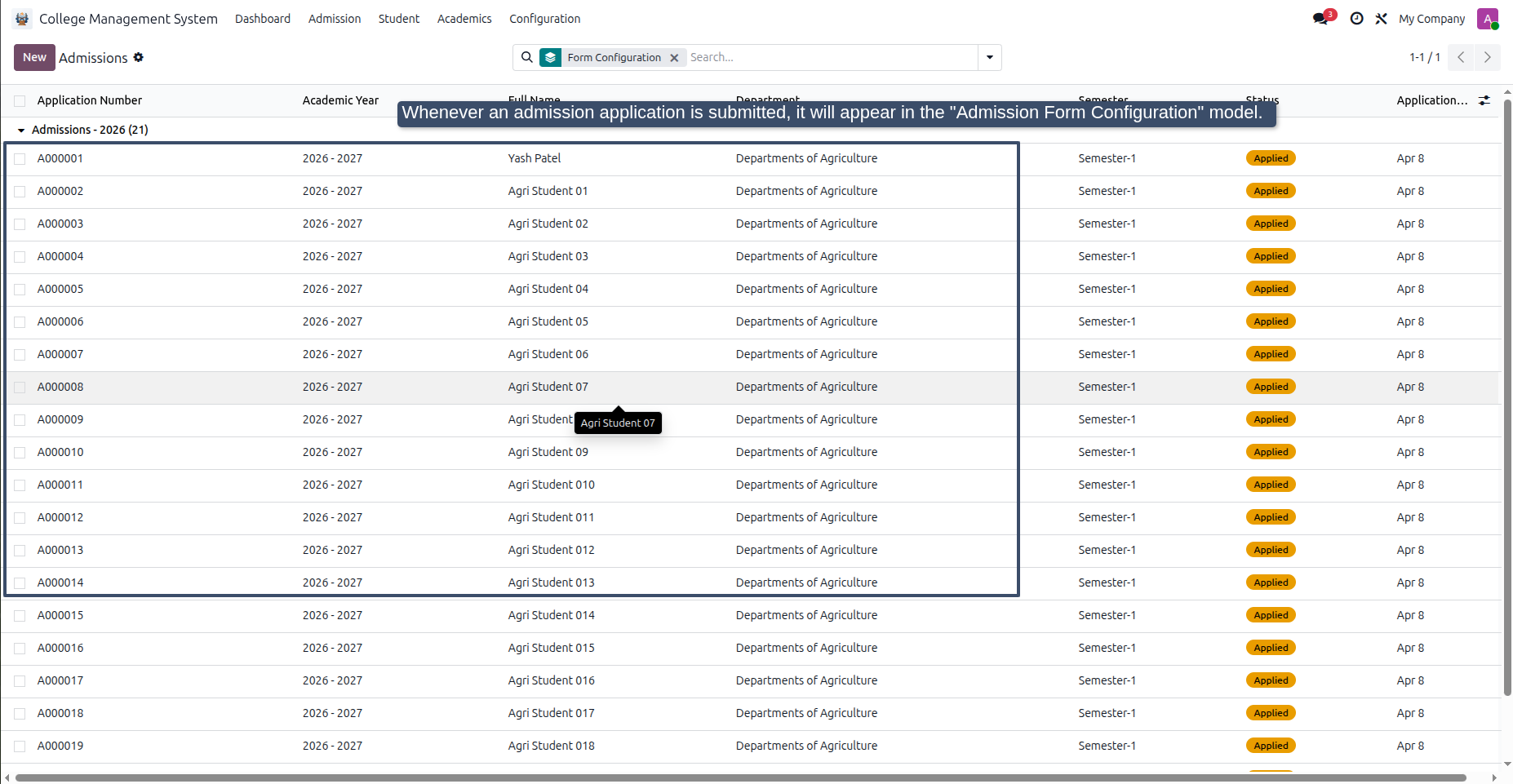Click the 1-1 / 1 pager counter
Screen dimensions: 1513x784
click(1424, 57)
